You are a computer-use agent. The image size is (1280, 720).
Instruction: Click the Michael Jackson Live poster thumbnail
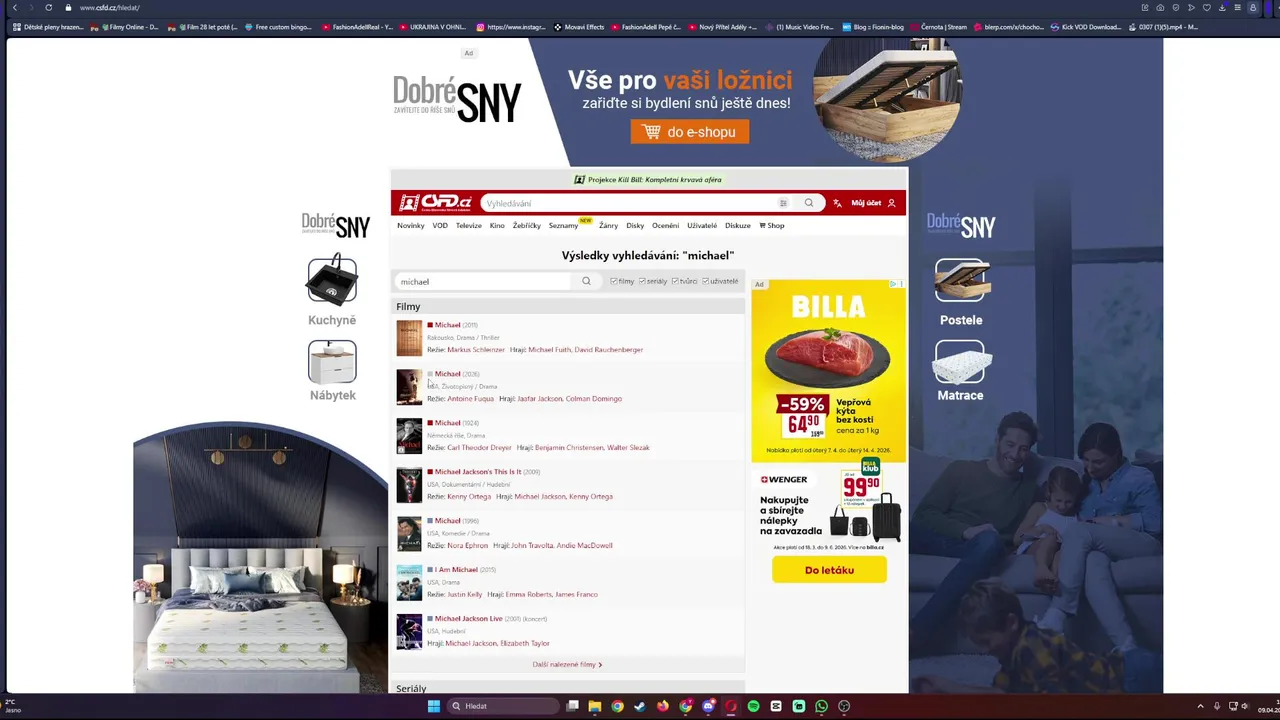point(409,632)
